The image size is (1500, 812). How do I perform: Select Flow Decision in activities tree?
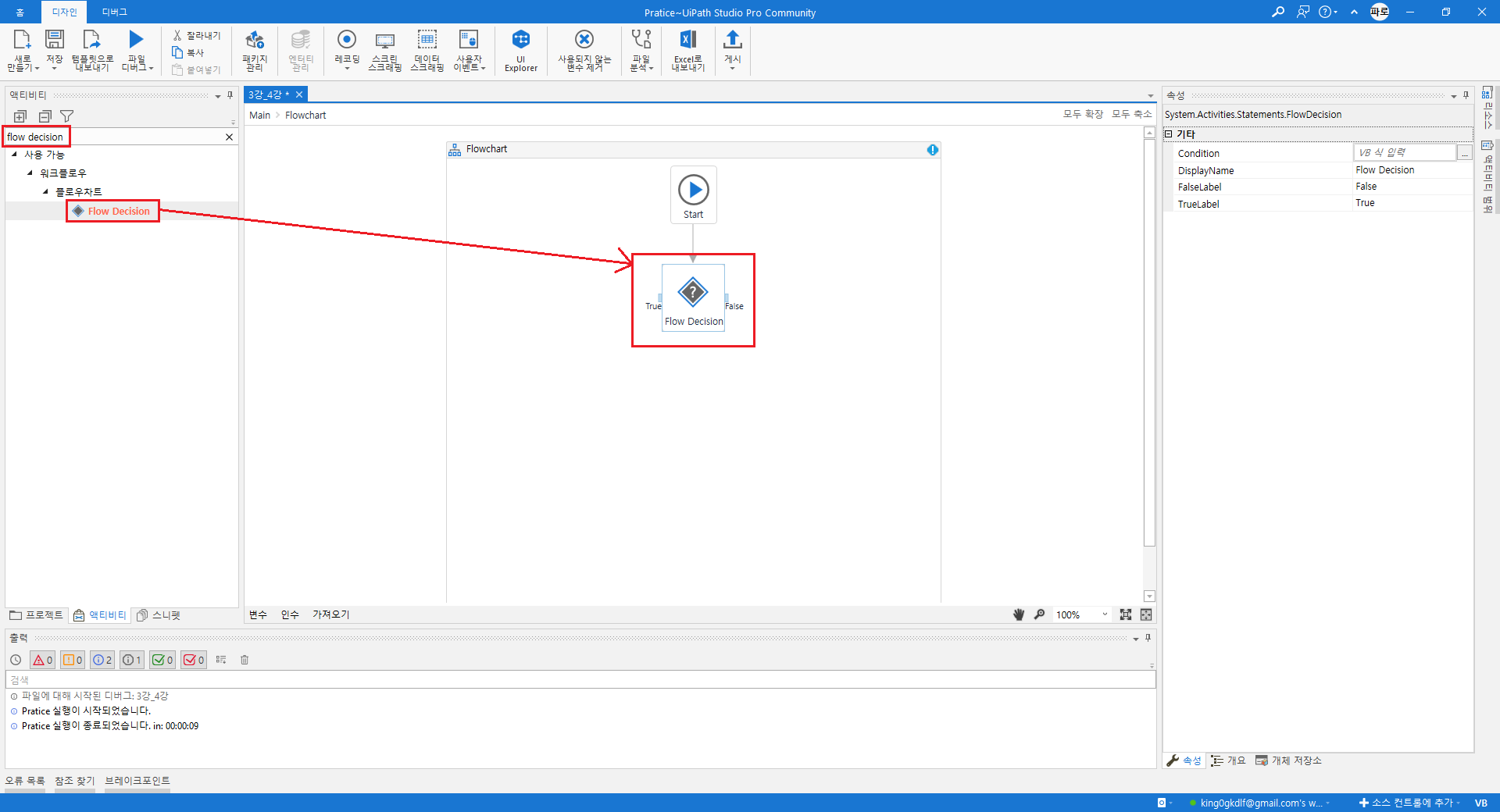(x=119, y=211)
